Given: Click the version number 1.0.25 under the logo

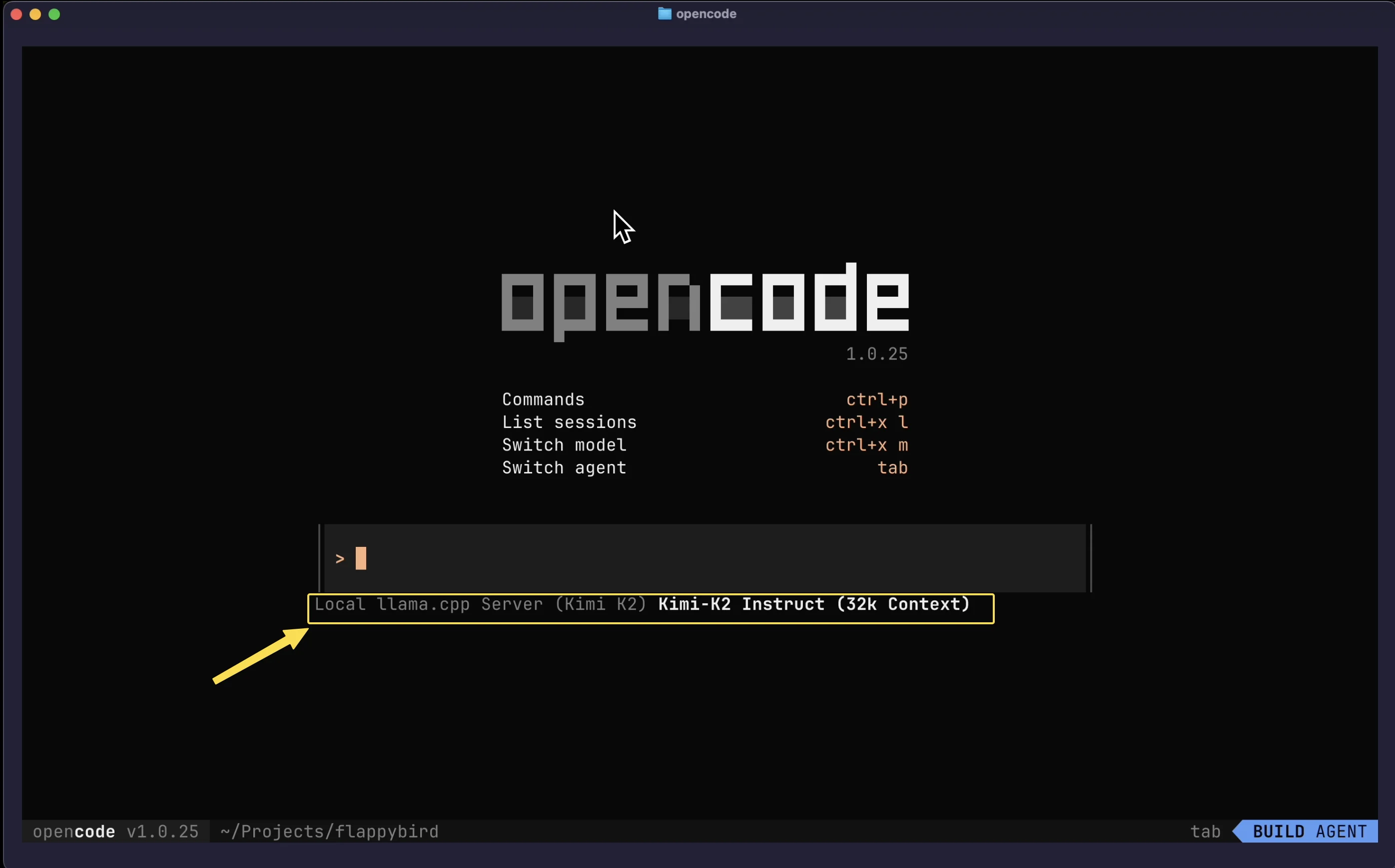Looking at the screenshot, I should point(876,354).
